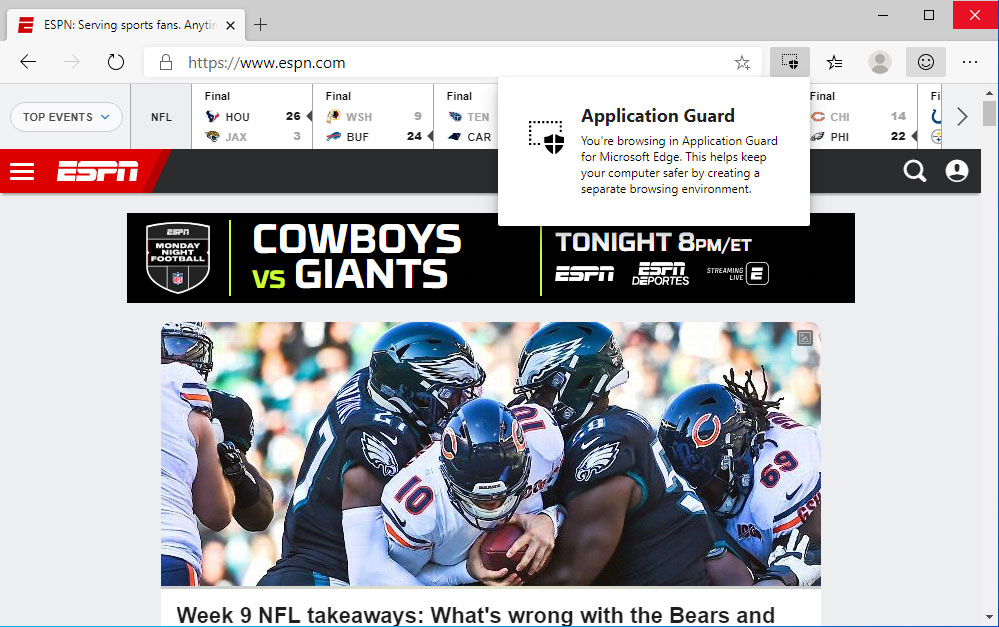
Task: Select the ESPN: Serving sports fans tab
Action: (x=125, y=25)
